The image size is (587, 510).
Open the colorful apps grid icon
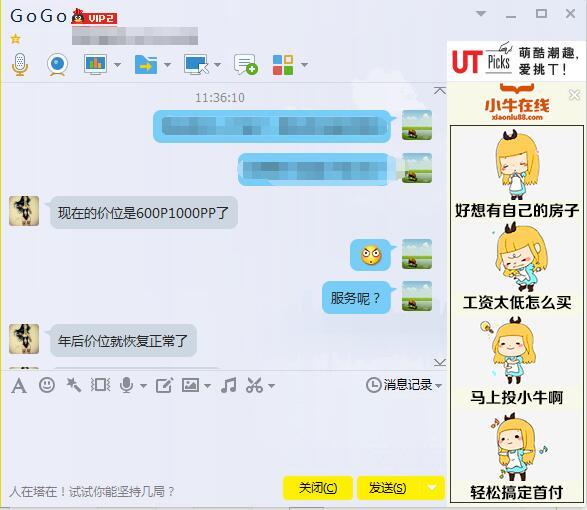(283, 65)
